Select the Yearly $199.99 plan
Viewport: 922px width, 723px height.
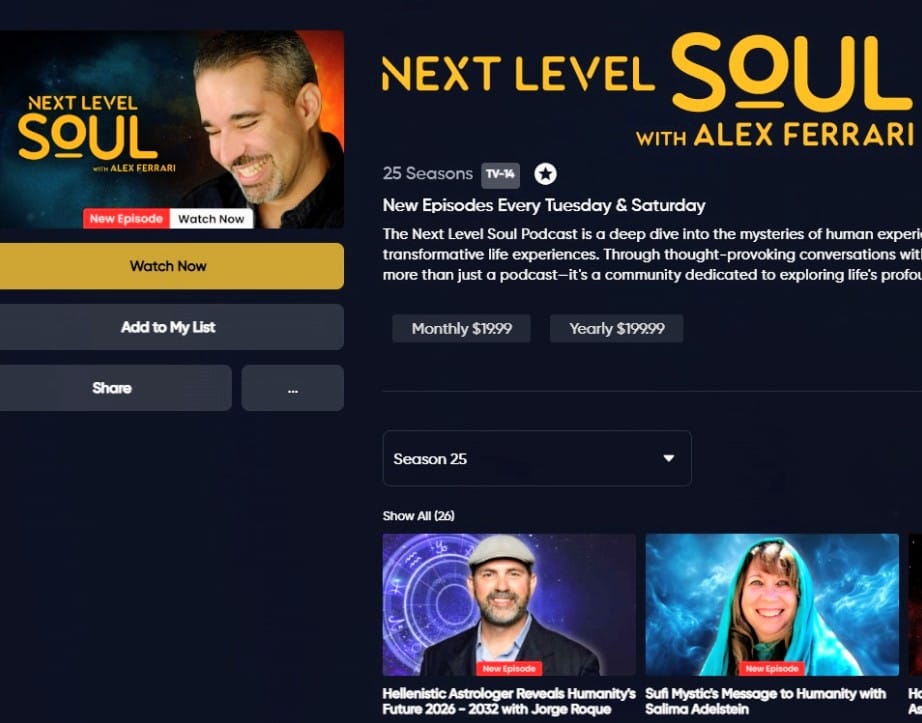616,329
